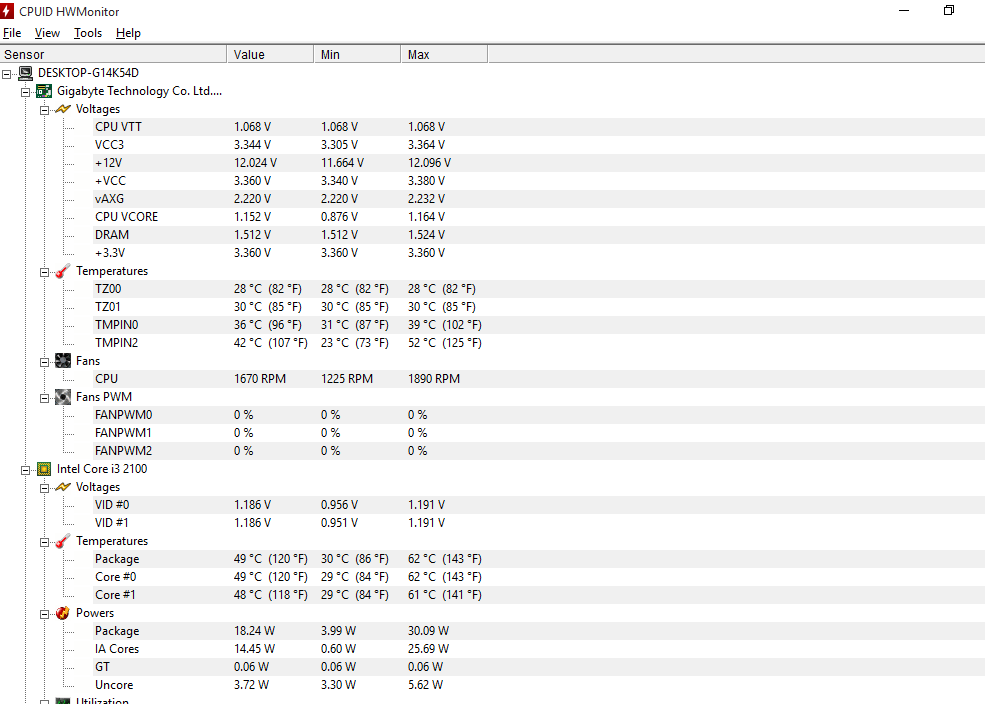Collapse the Intel Core i3 2100 node
The image size is (985, 704).
(25, 470)
